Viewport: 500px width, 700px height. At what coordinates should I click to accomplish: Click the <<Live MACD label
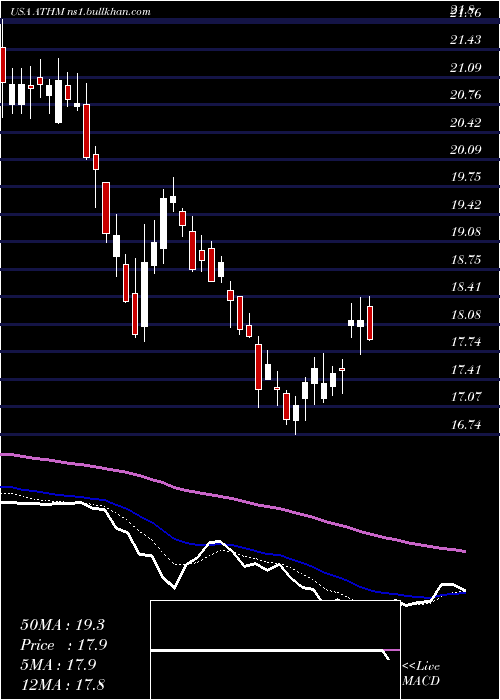click(421, 674)
